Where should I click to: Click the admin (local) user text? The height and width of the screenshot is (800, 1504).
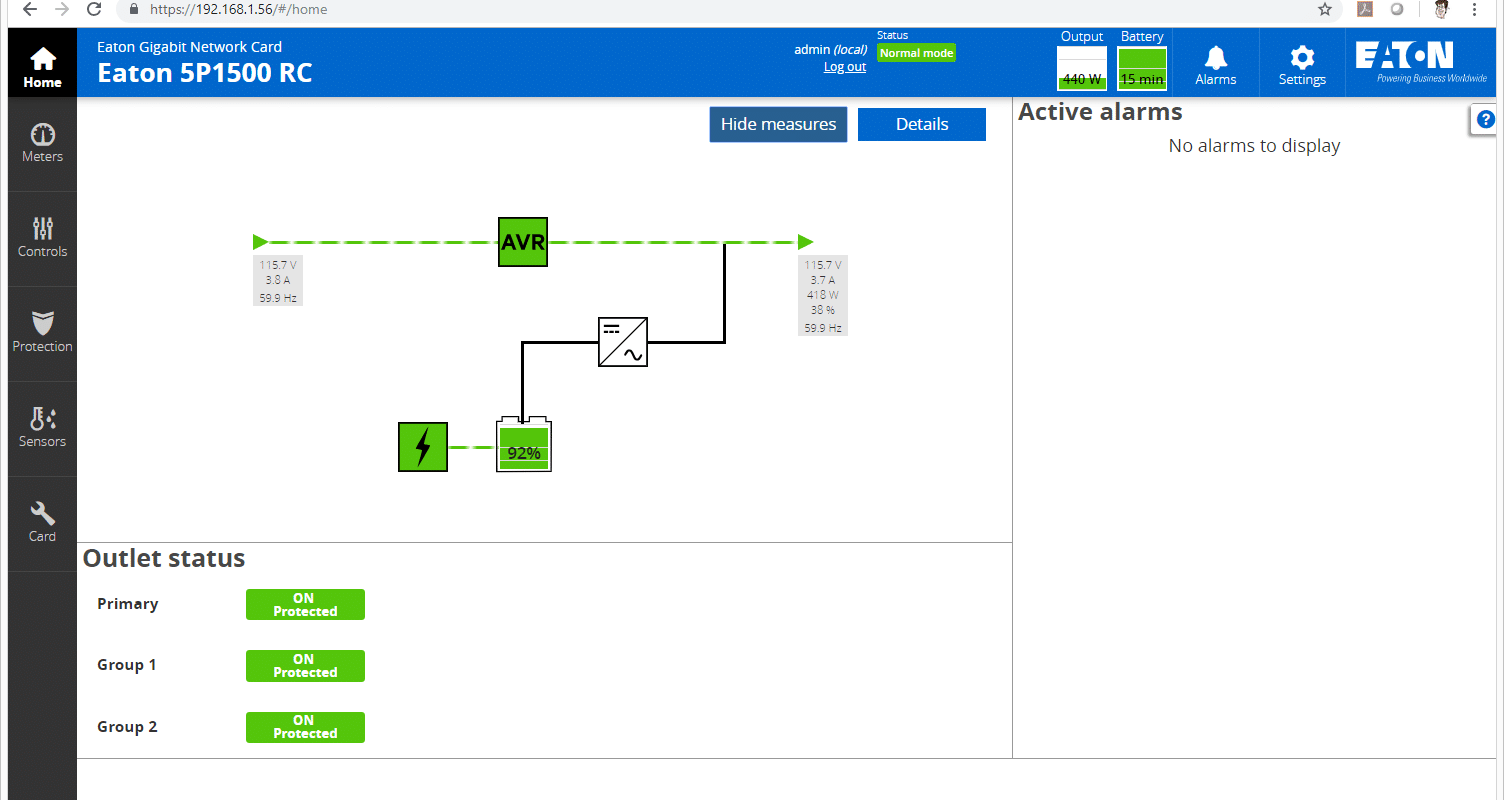(x=831, y=49)
